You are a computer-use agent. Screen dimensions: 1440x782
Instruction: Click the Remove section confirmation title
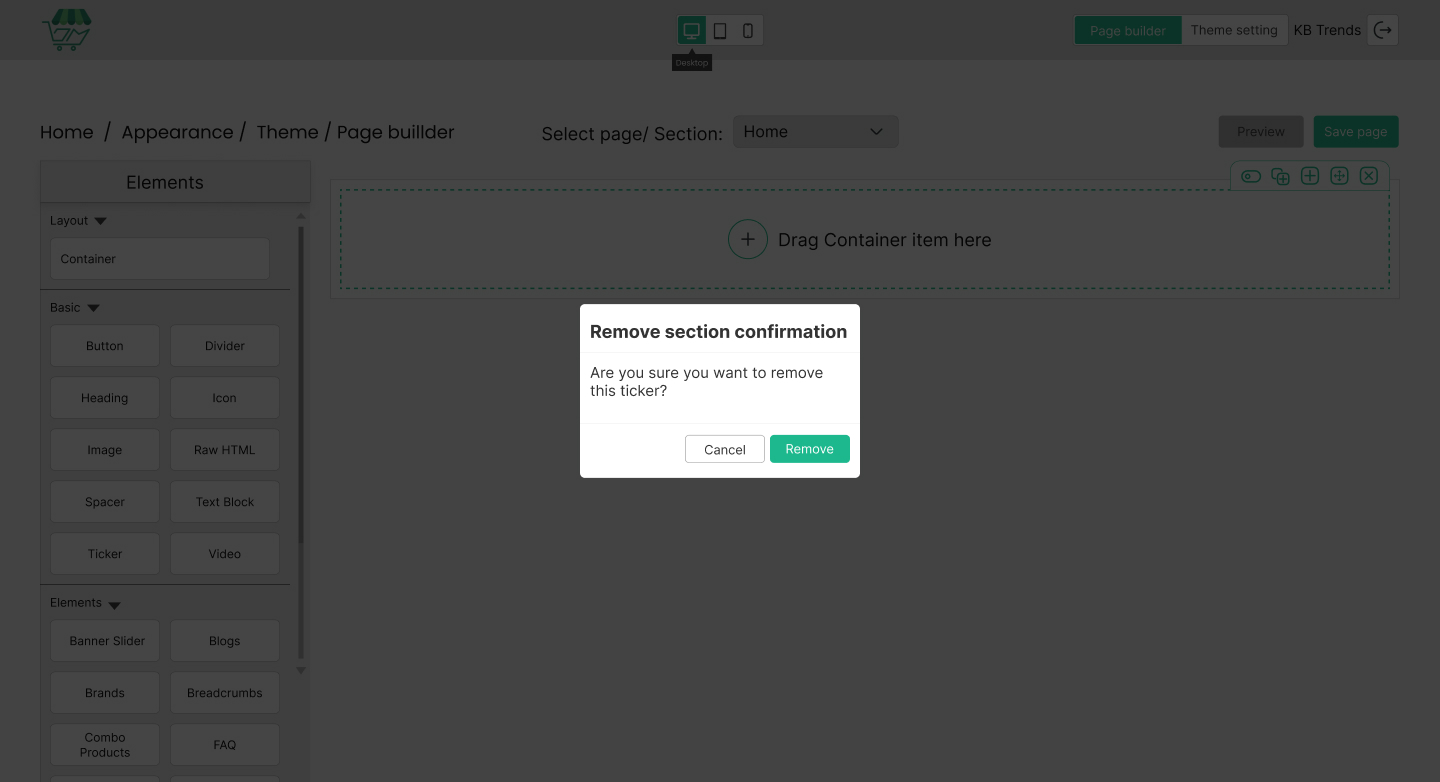pos(718,332)
